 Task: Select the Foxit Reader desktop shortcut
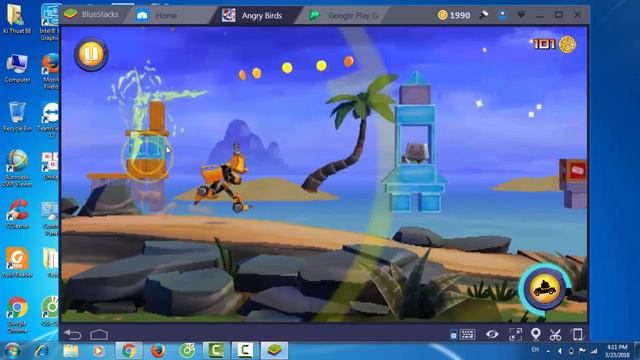(x=17, y=262)
